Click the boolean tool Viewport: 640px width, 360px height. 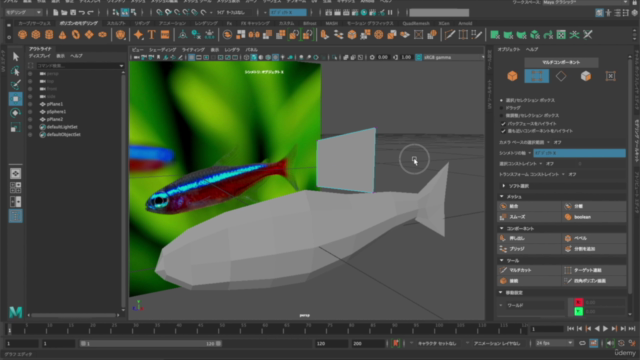coord(594,217)
